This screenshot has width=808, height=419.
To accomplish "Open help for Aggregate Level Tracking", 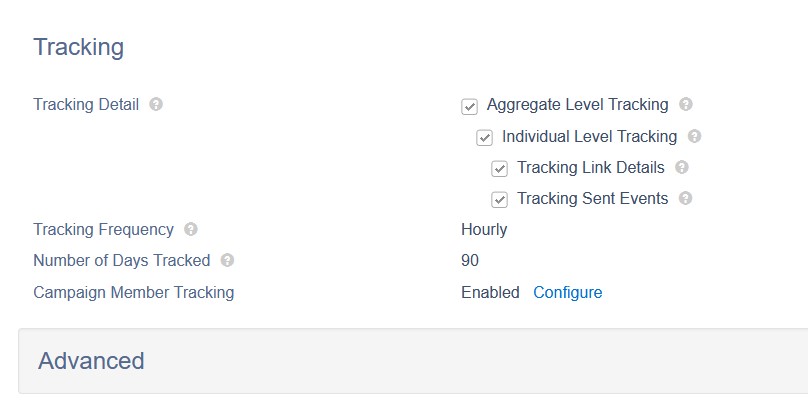I will 686,104.
